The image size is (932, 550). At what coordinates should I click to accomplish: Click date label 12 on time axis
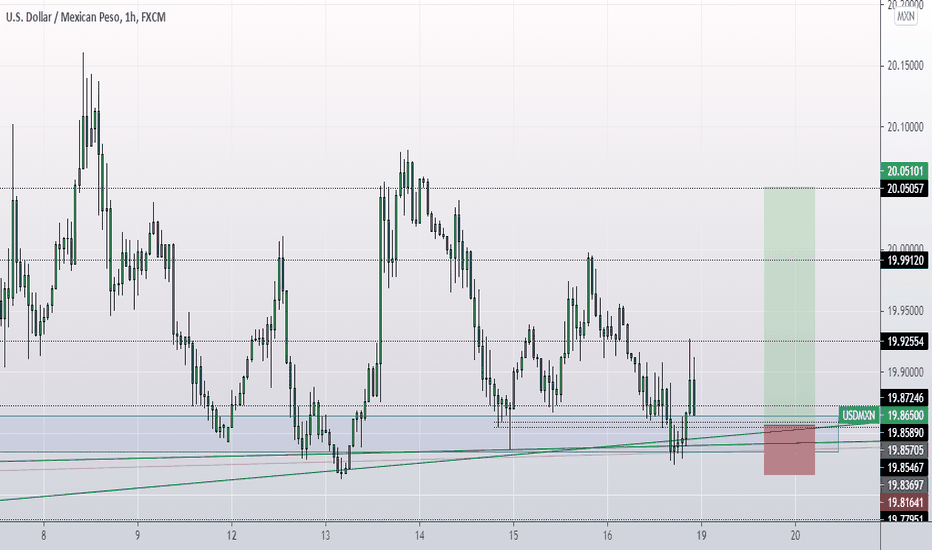231,536
